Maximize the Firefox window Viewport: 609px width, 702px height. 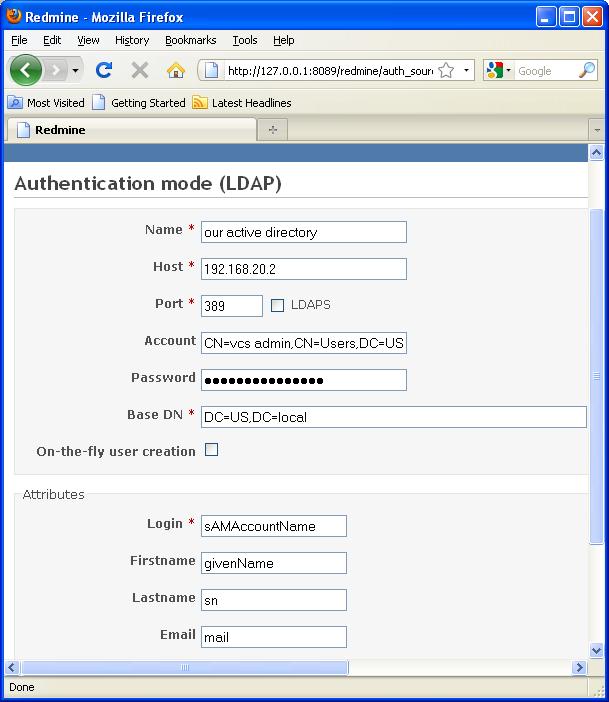(569, 17)
